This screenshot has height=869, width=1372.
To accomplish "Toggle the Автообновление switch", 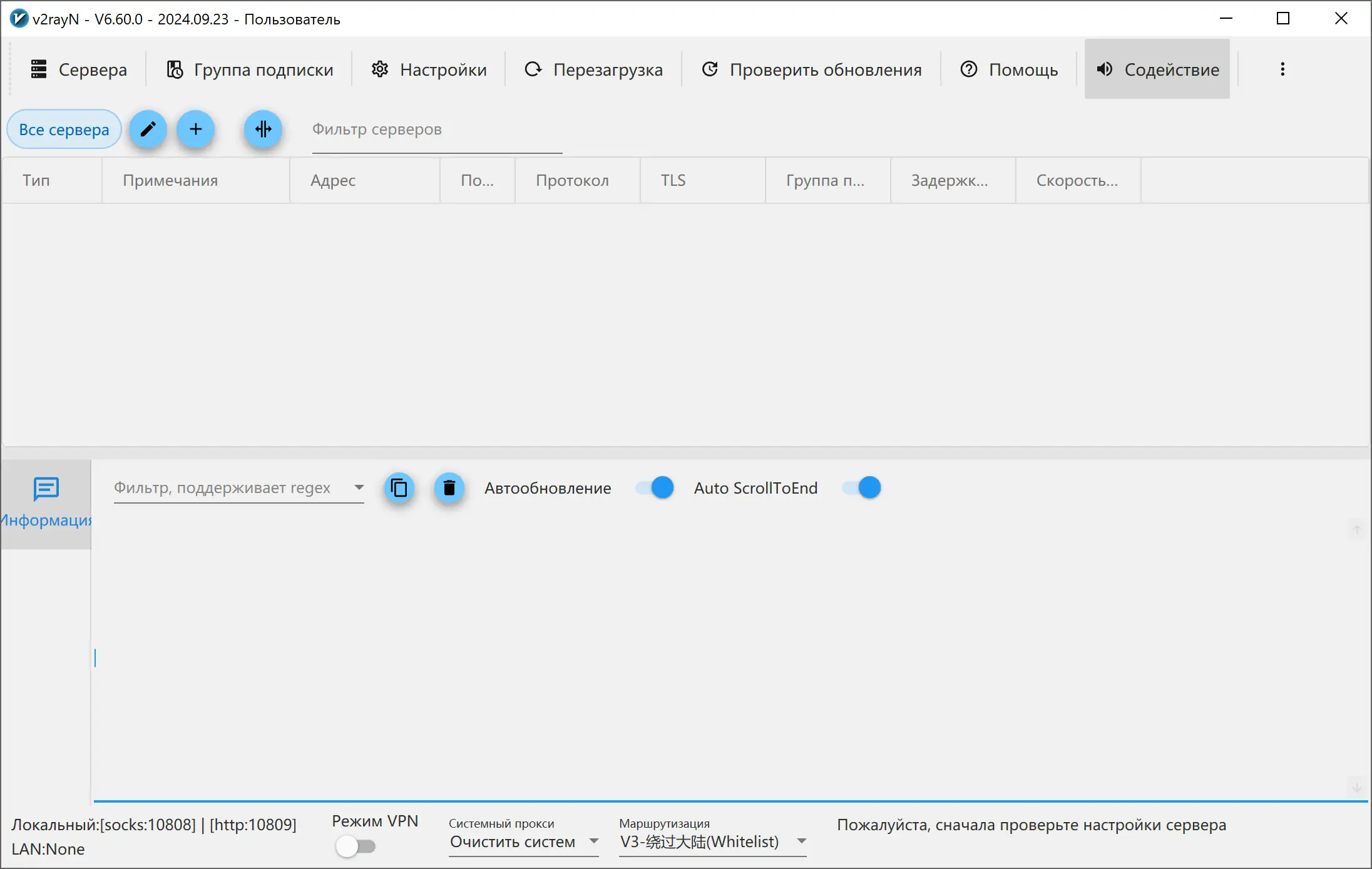I will 655,488.
